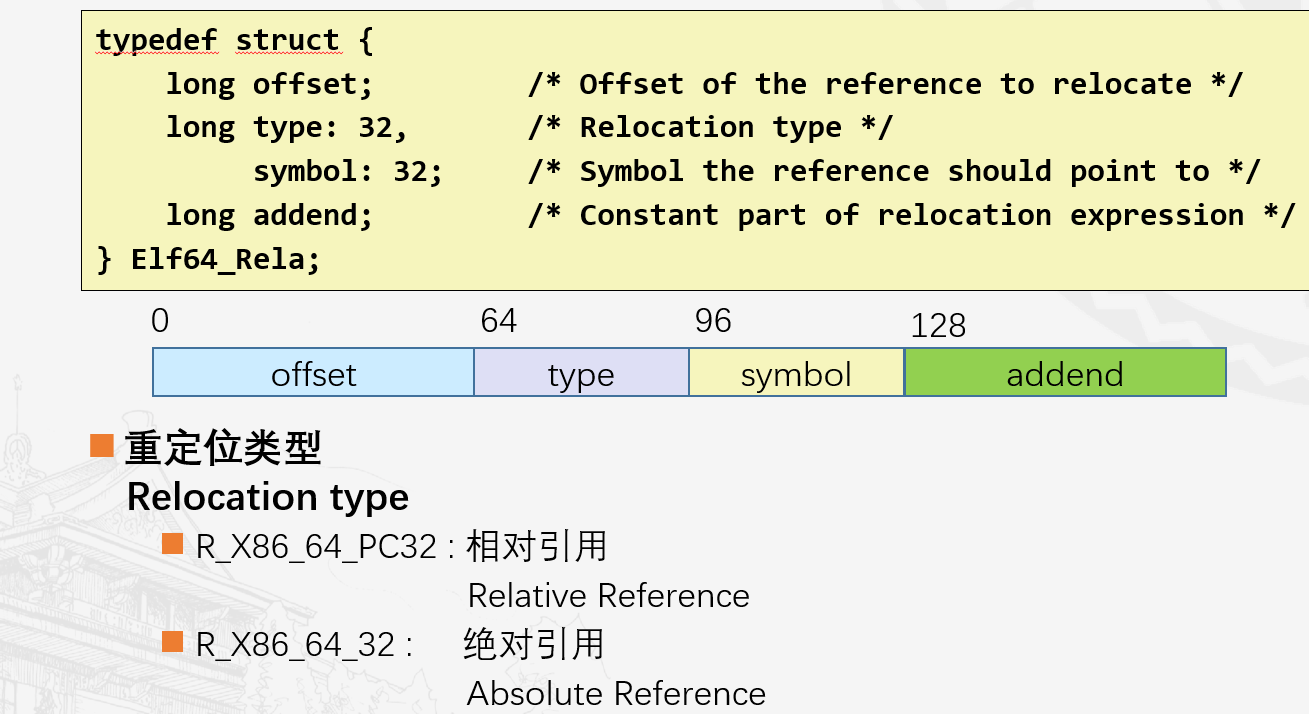Click the bit position label 128

click(x=938, y=325)
